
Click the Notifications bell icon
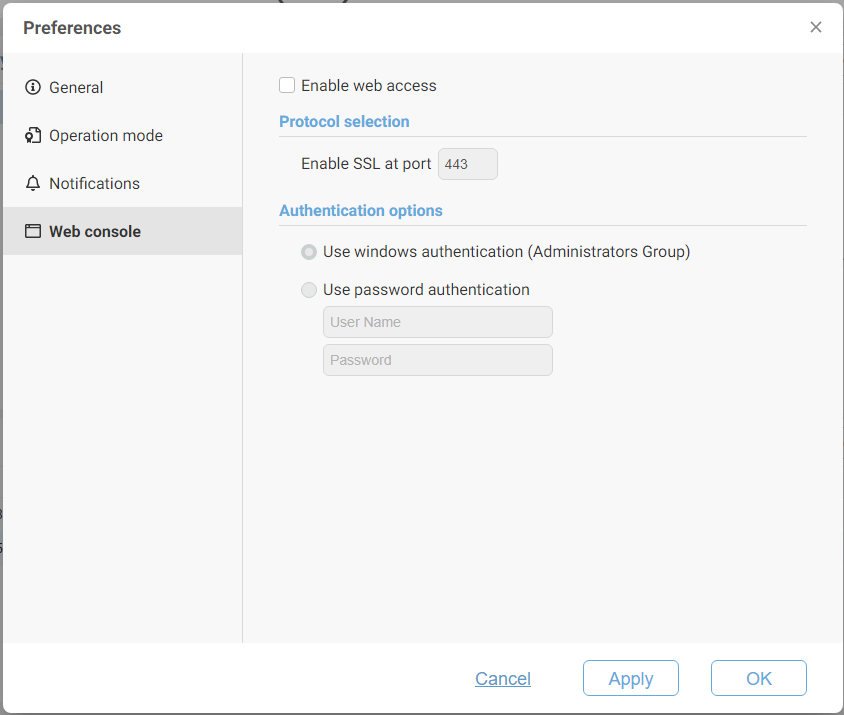pyautogui.click(x=33, y=183)
